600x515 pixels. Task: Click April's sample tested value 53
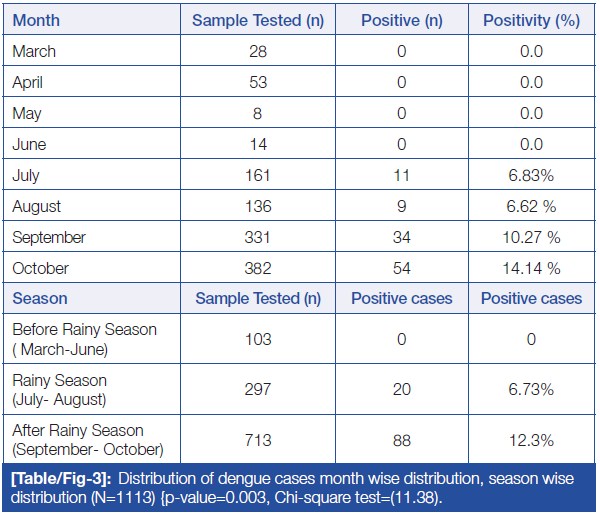click(258, 82)
